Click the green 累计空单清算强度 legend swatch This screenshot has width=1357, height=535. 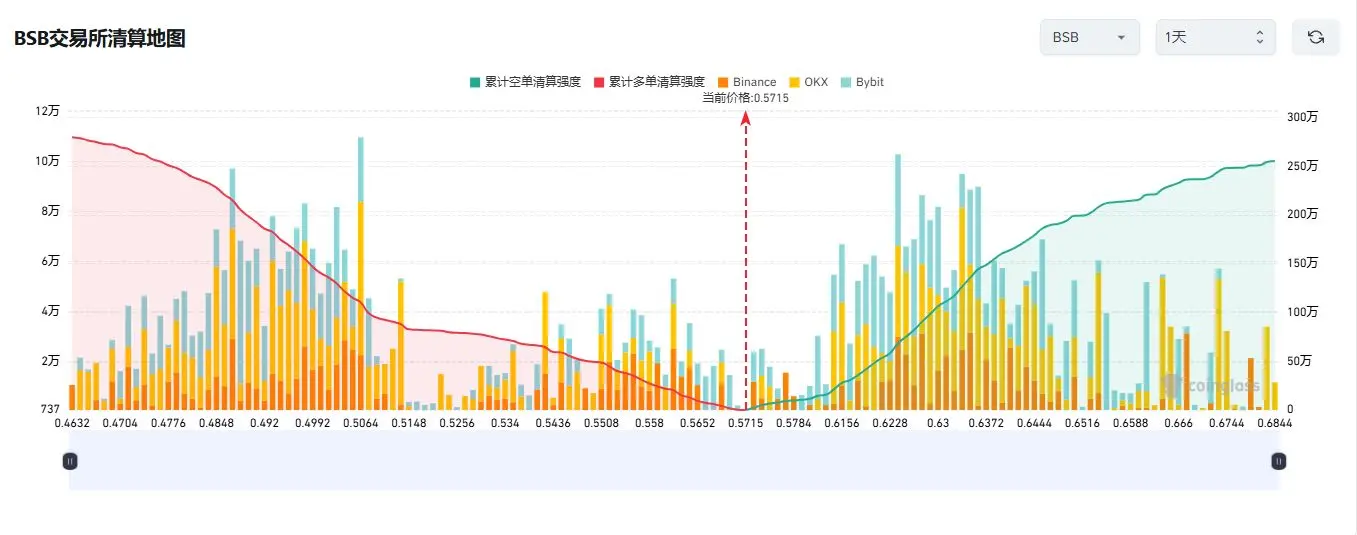[x=473, y=82]
